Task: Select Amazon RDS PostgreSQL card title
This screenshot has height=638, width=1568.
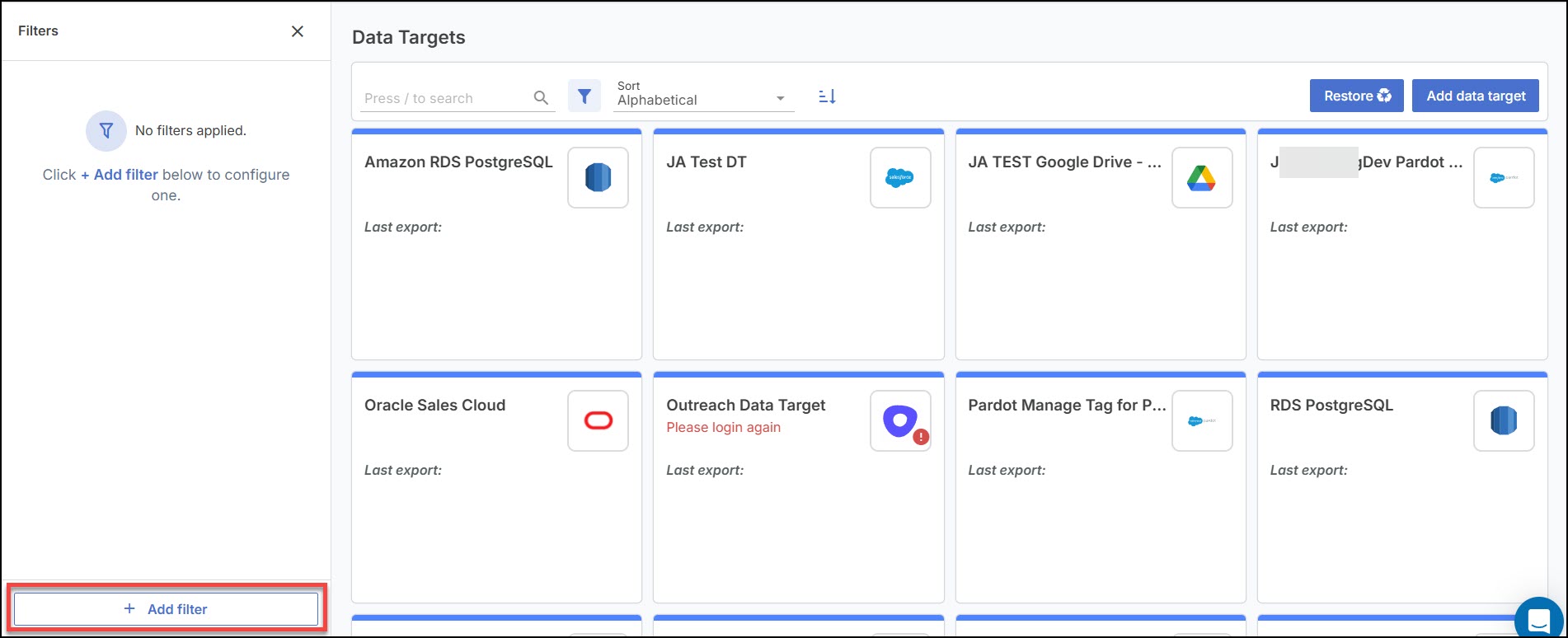Action: [x=458, y=162]
